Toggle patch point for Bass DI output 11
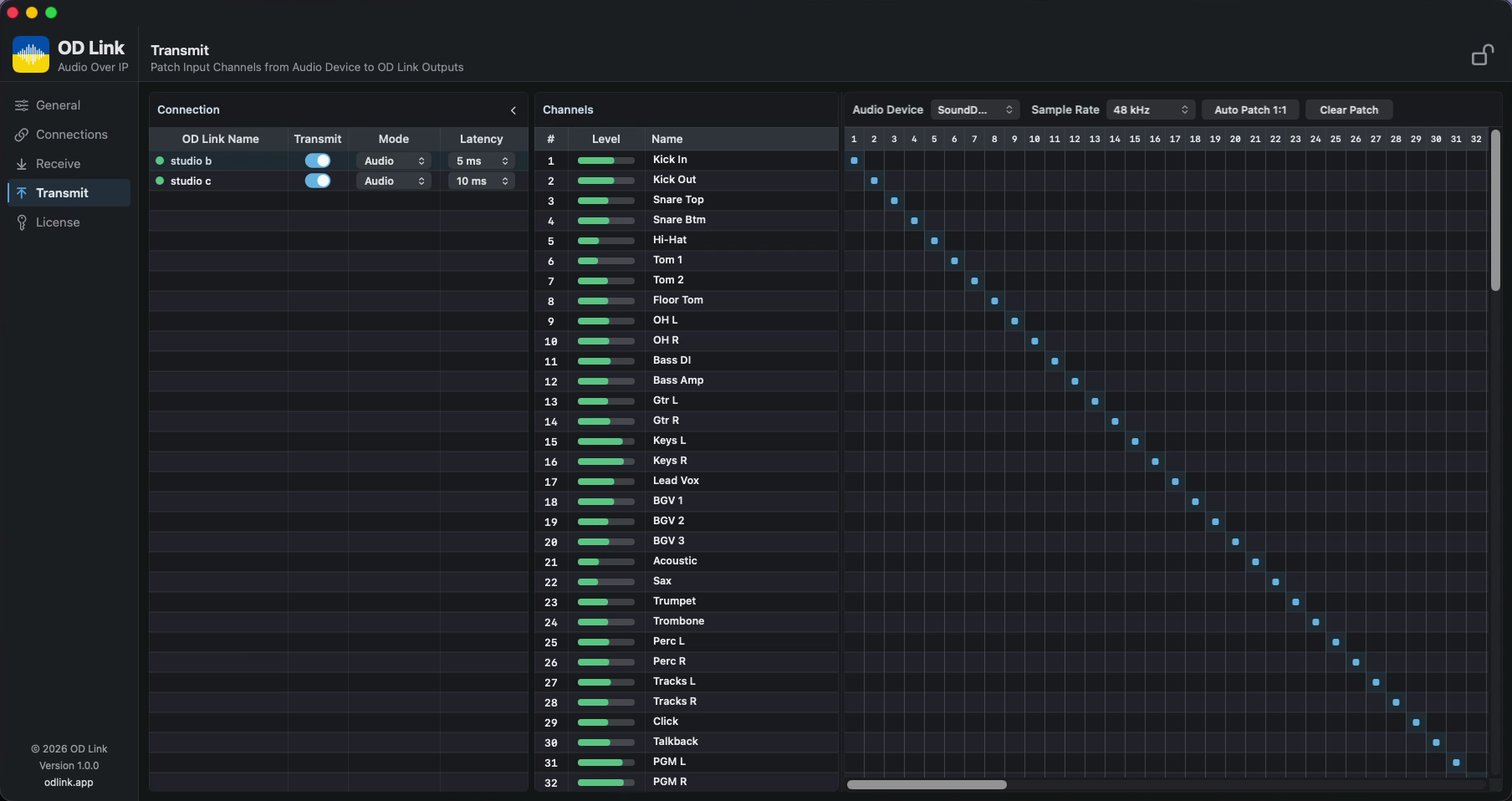Viewport: 1512px width, 801px height. 1055,361
